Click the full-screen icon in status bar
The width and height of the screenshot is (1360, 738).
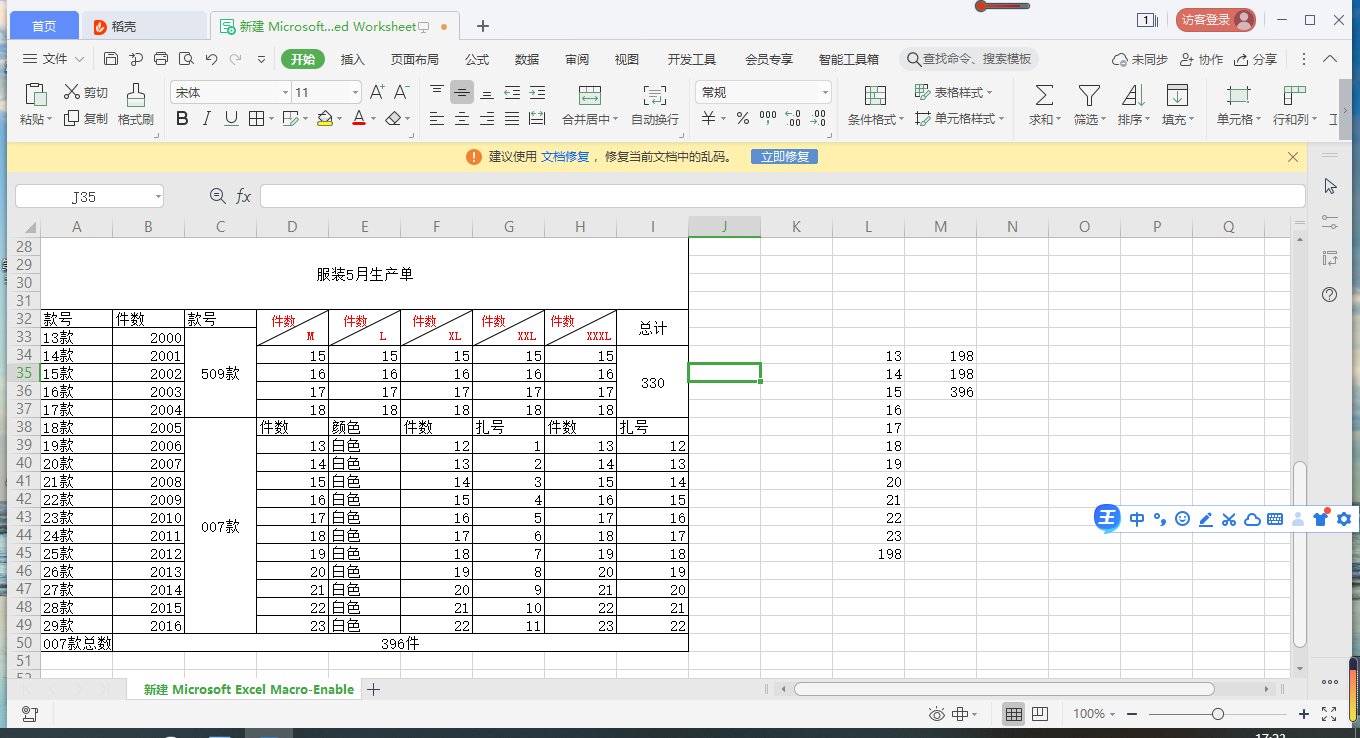(1329, 714)
